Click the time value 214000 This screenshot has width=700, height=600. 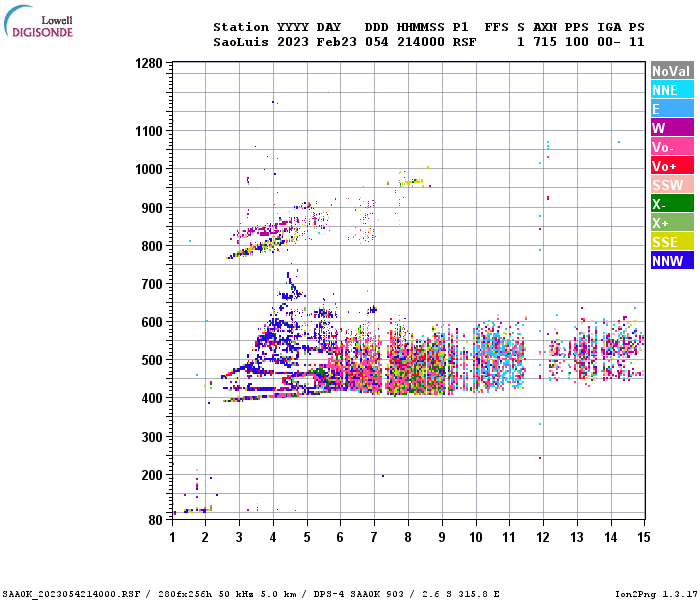point(421,42)
